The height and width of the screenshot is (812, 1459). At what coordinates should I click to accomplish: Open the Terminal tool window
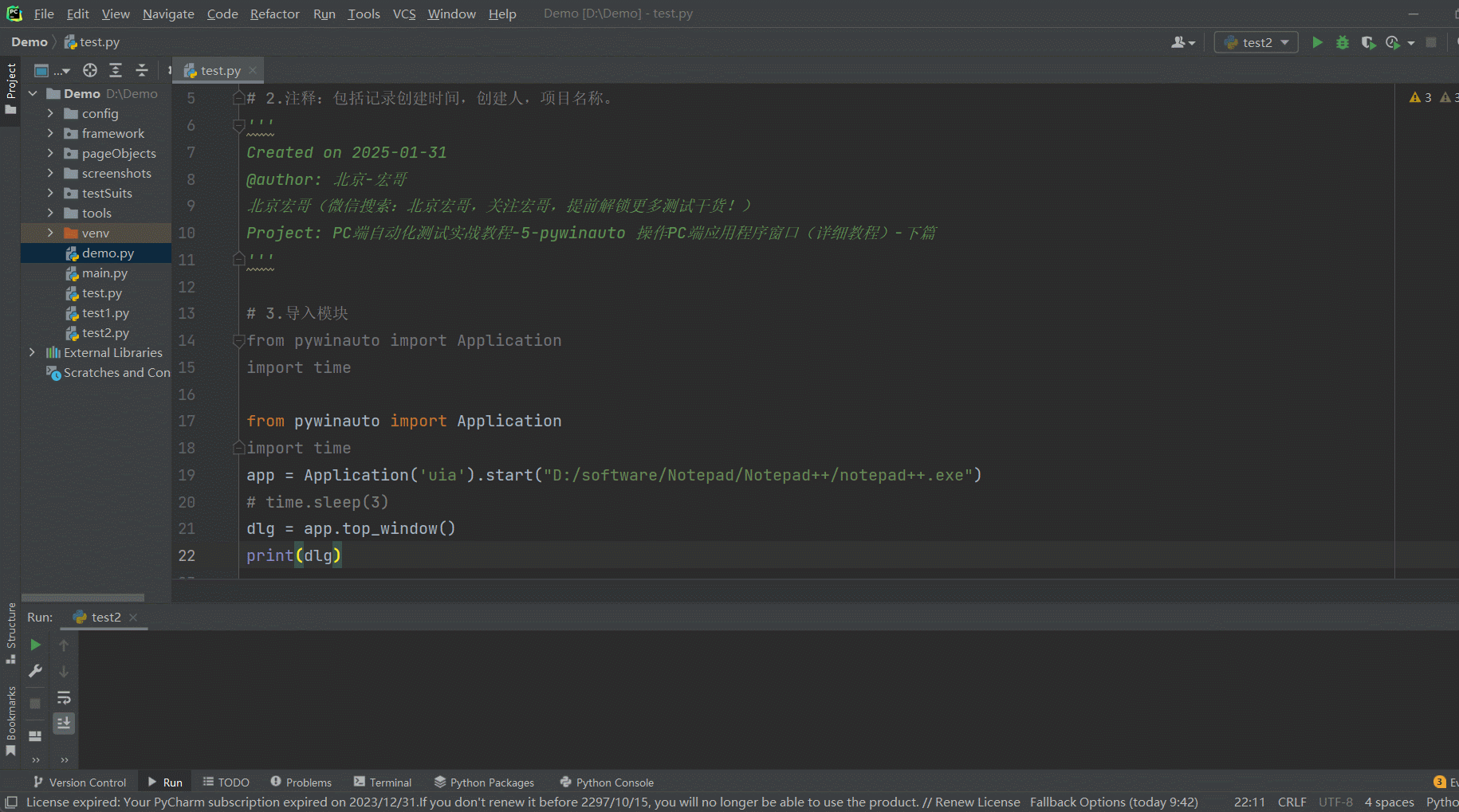[383, 783]
